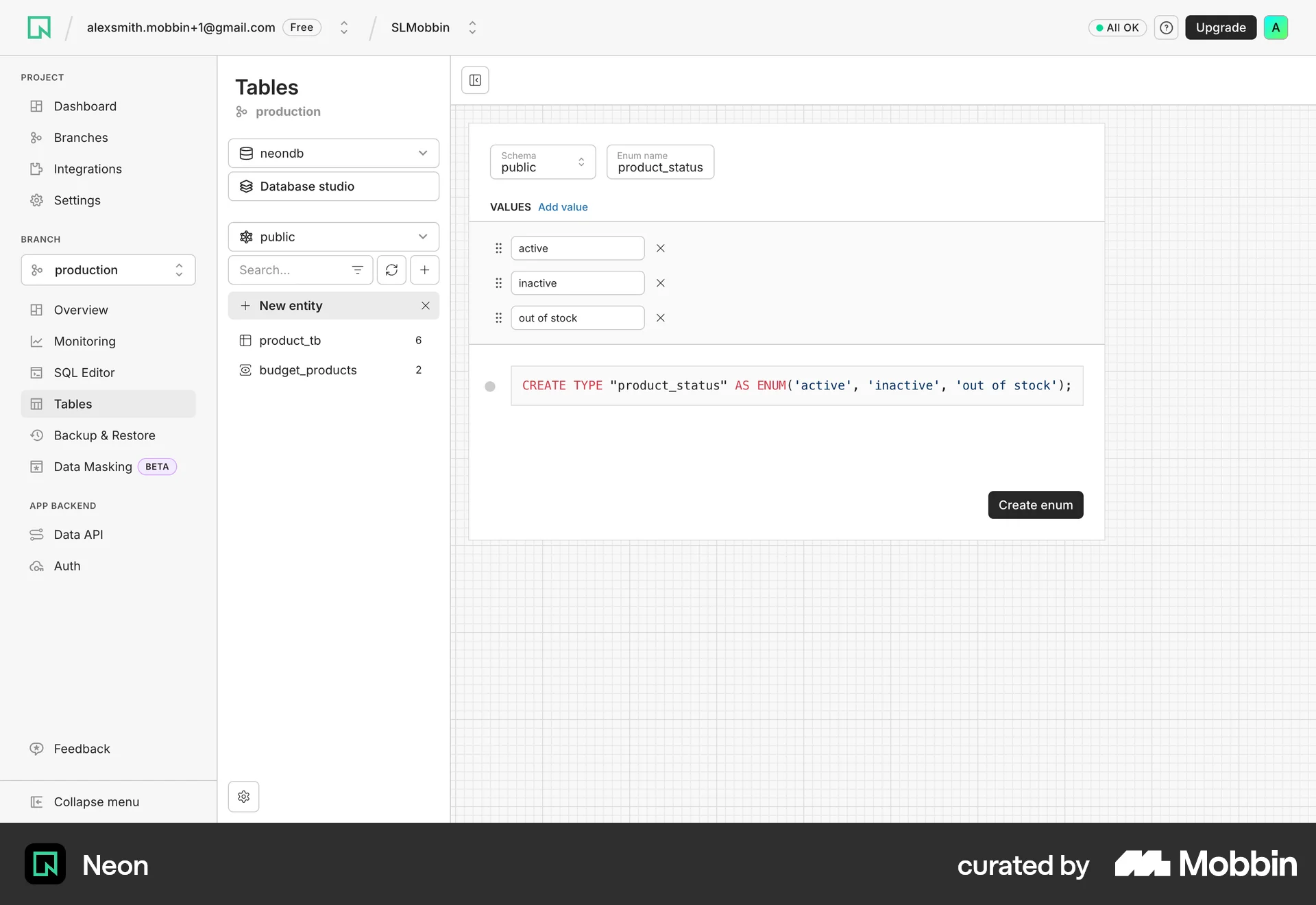Open project Settings
The width and height of the screenshot is (1316, 905).
coord(108,200)
